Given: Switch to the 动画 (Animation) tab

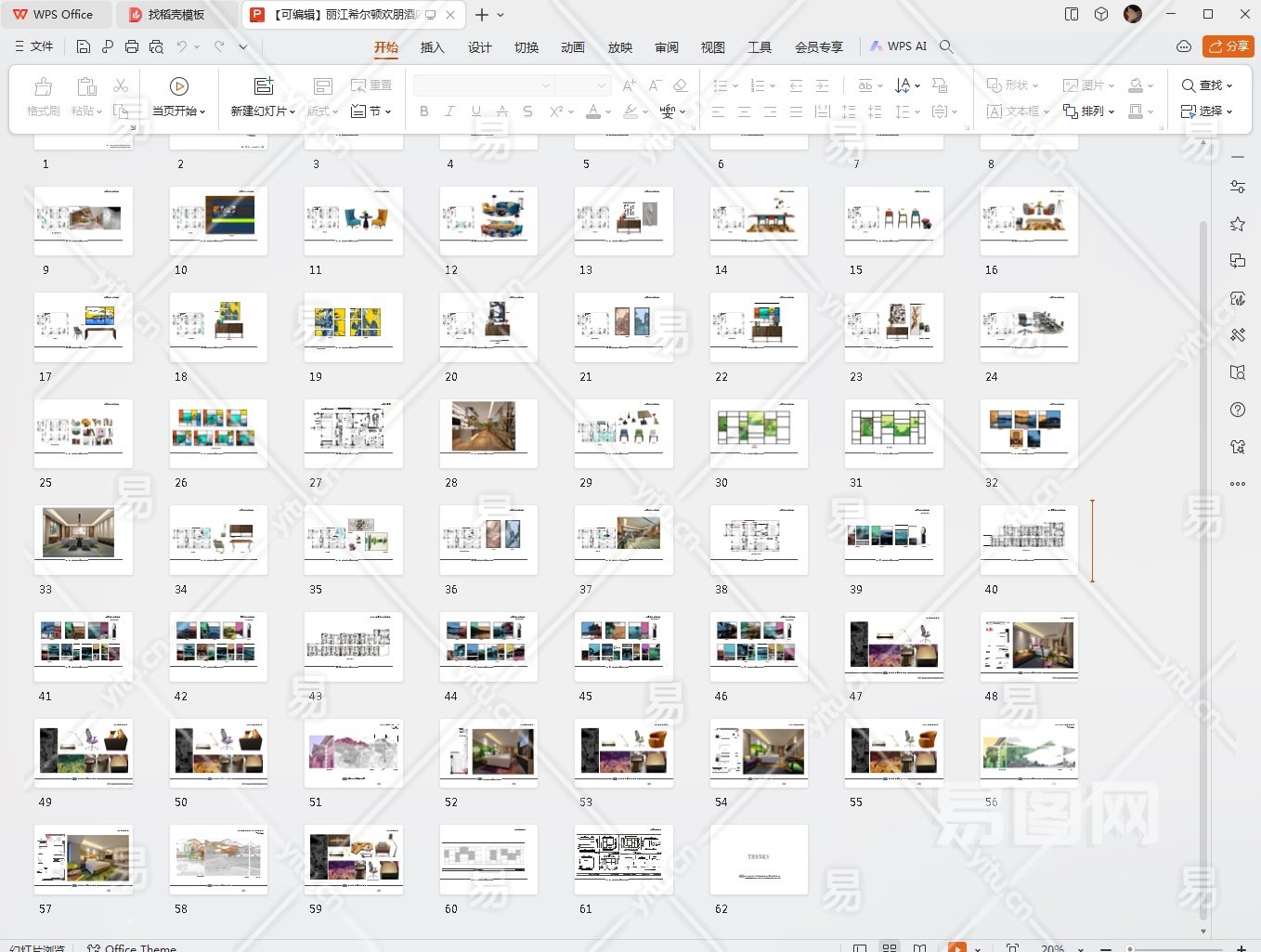Looking at the screenshot, I should pyautogui.click(x=573, y=47).
